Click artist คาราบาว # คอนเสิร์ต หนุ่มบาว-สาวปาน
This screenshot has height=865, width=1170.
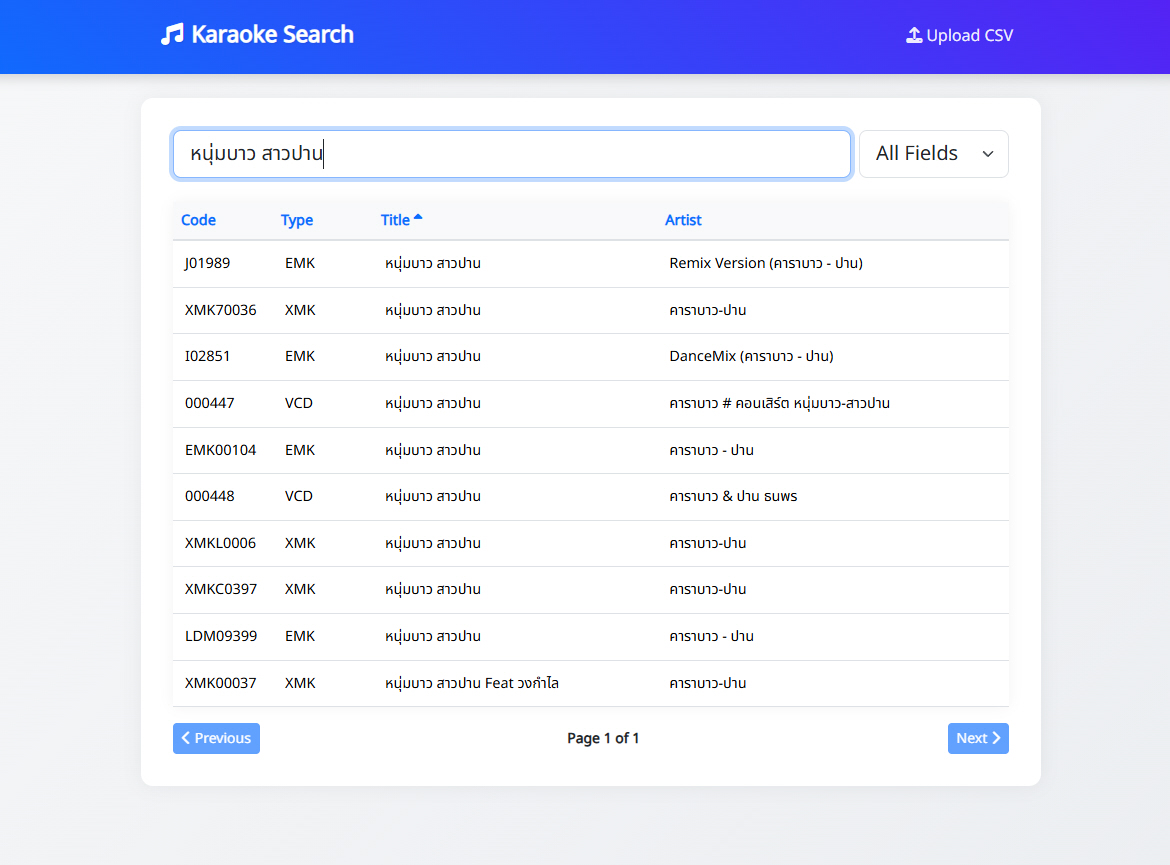click(780, 404)
